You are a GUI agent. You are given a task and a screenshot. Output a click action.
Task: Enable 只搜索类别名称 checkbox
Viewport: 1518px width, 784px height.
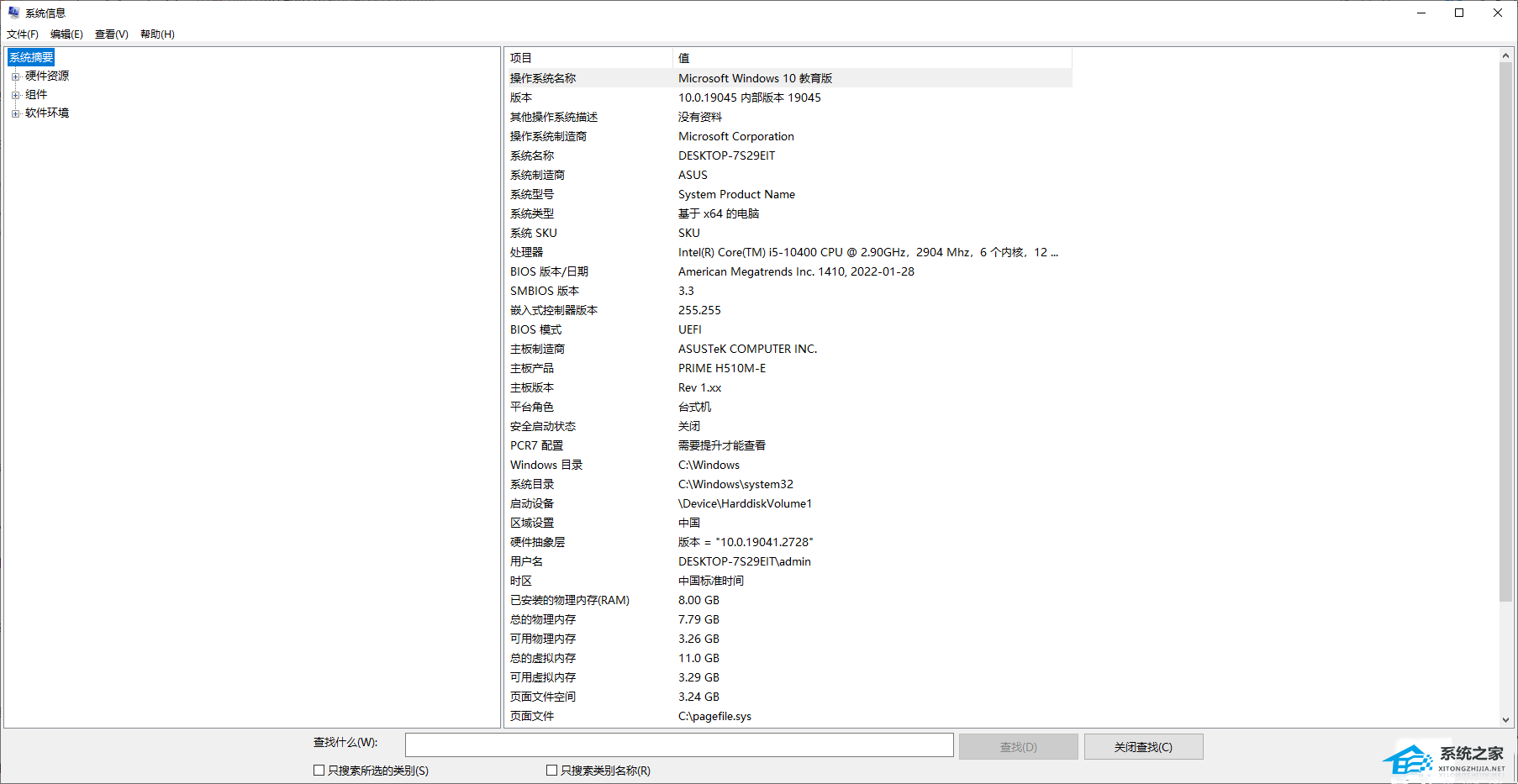[551, 771]
